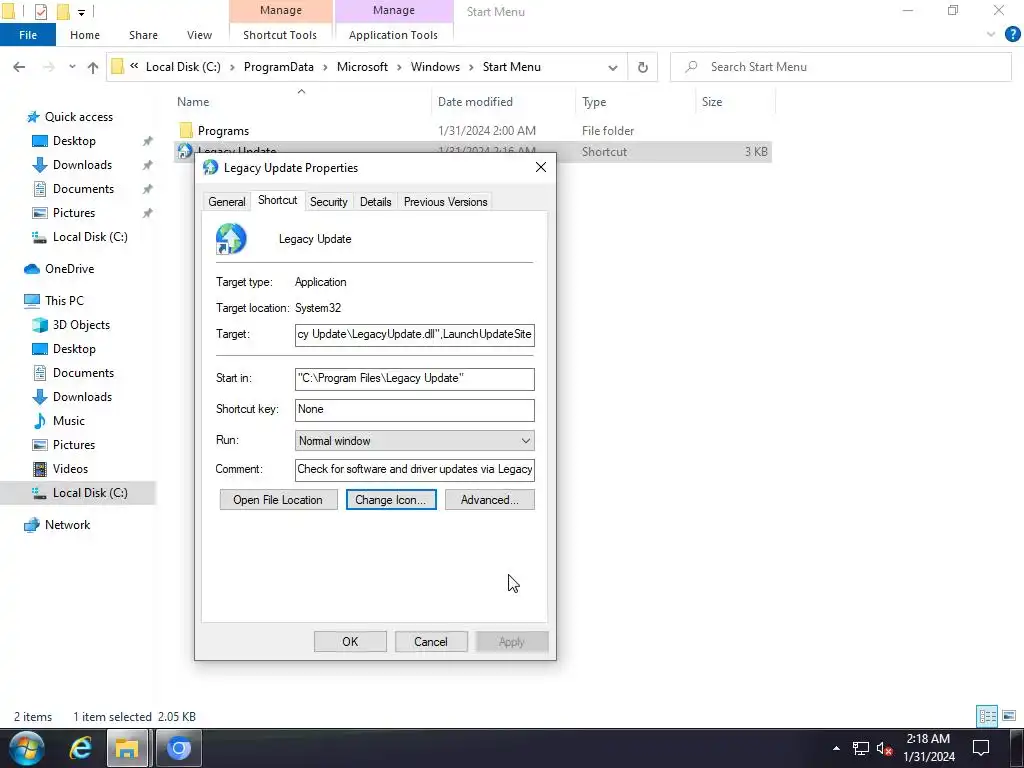The width and height of the screenshot is (1024, 768).
Task: Open the Shortcut Tools ribbon tab
Action: click(280, 35)
